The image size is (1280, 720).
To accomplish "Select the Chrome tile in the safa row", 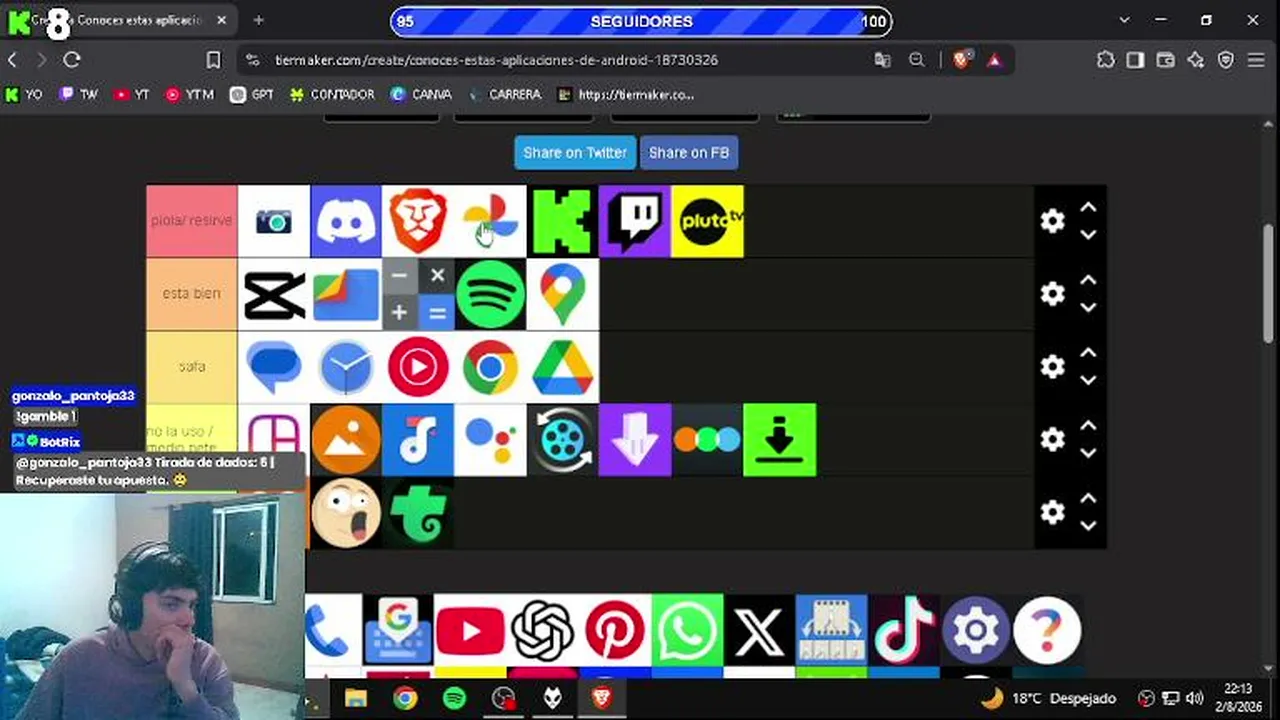I will pos(490,367).
